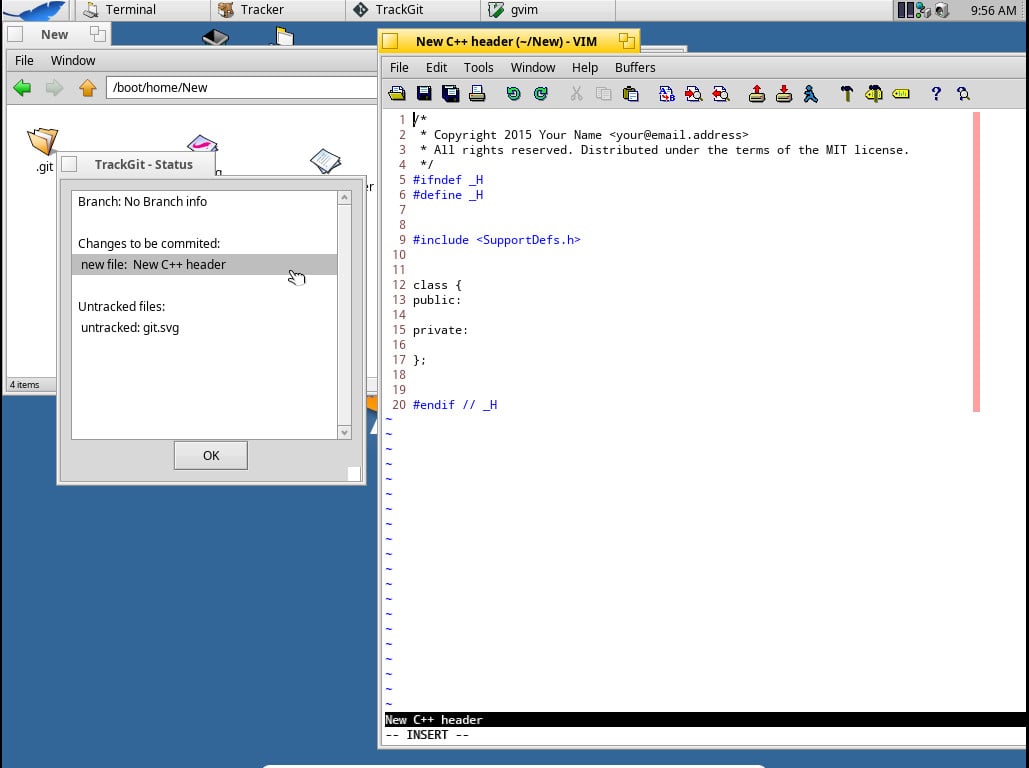Open the Tools menu in gvim
Screen dimensions: 1029x768
(478, 68)
